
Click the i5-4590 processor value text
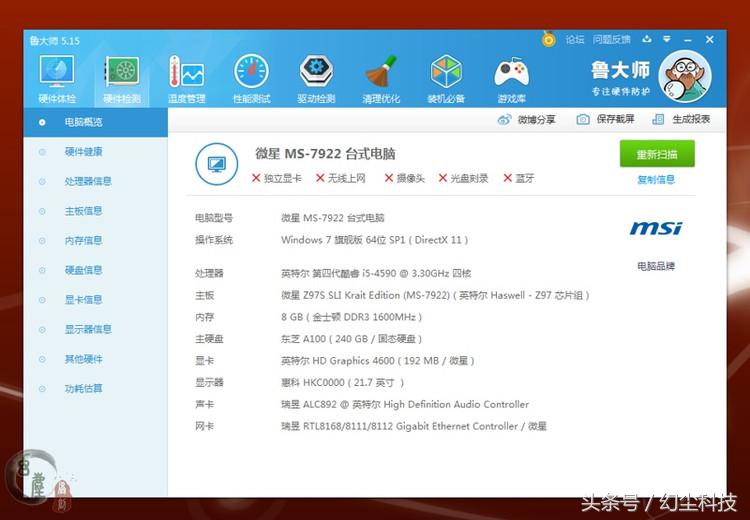click(x=376, y=274)
